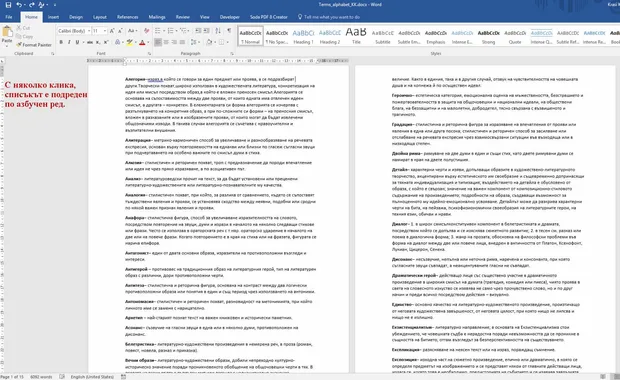The width and height of the screenshot is (620, 380).
Task: Decrease font size with Shrink Font
Action: 120,31
